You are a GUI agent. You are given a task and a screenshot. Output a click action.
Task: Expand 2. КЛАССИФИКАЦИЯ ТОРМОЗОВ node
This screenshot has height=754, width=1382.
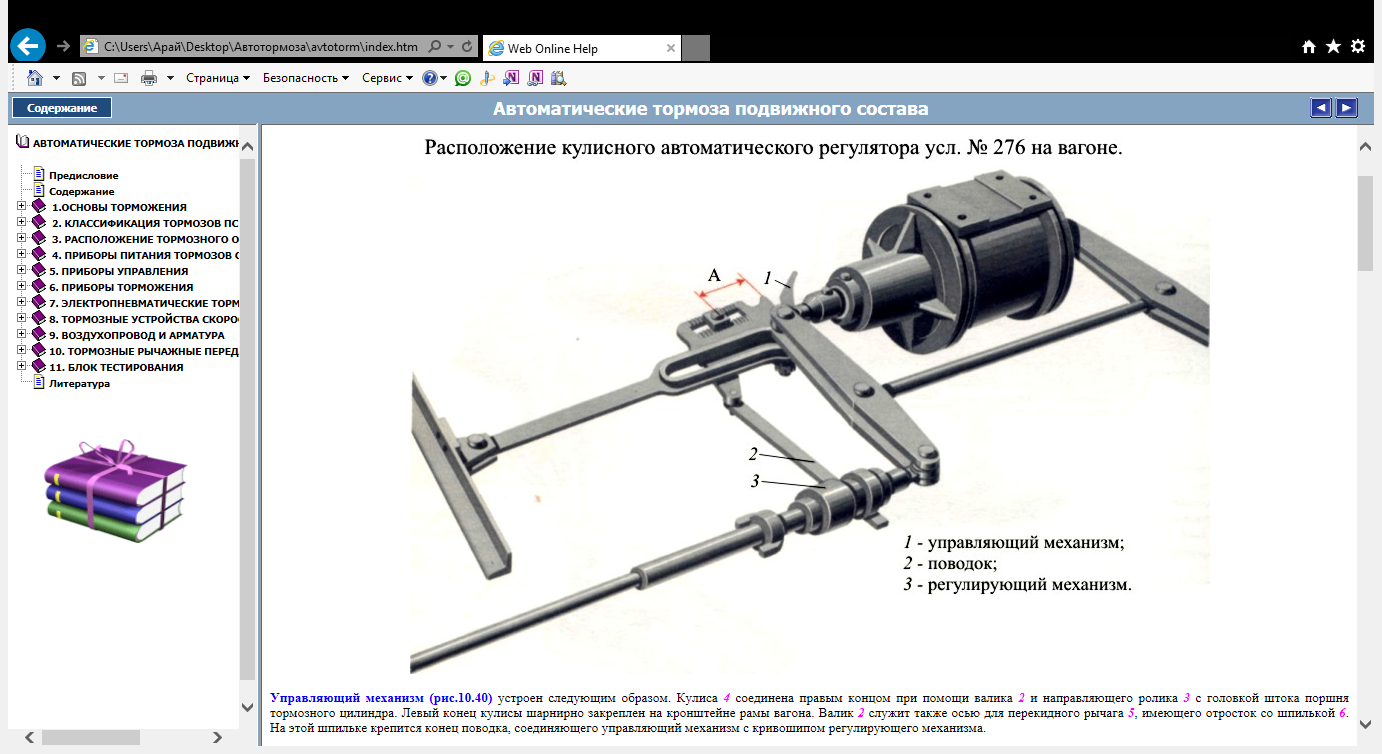click(22, 223)
